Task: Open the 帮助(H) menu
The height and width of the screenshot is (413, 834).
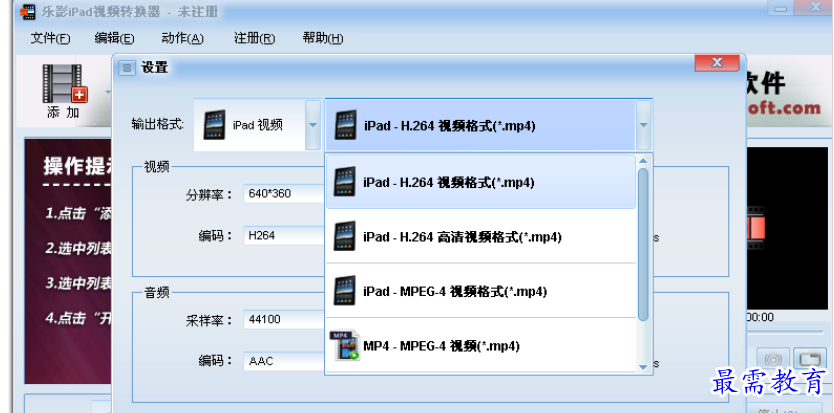Action: point(323,38)
